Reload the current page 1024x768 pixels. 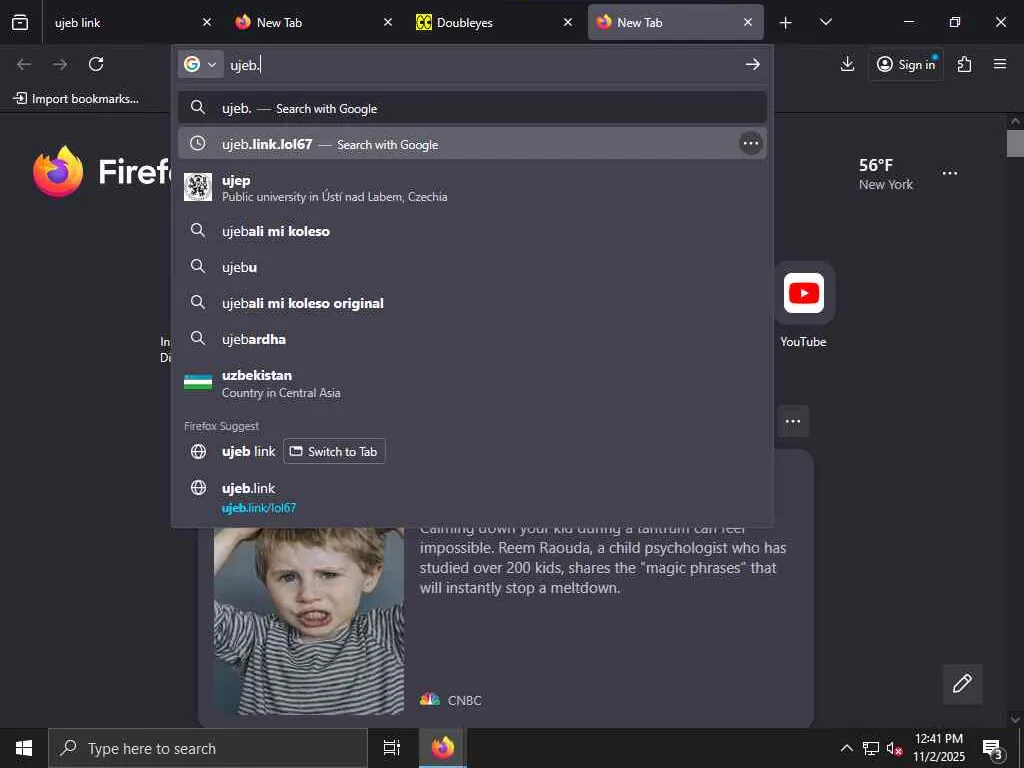tap(96, 64)
